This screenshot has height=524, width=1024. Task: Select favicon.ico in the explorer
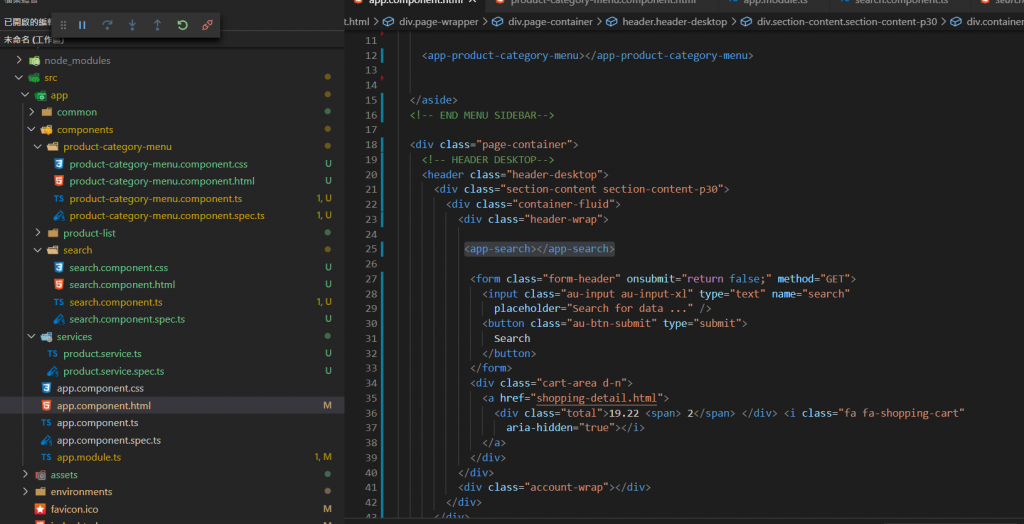click(74, 508)
